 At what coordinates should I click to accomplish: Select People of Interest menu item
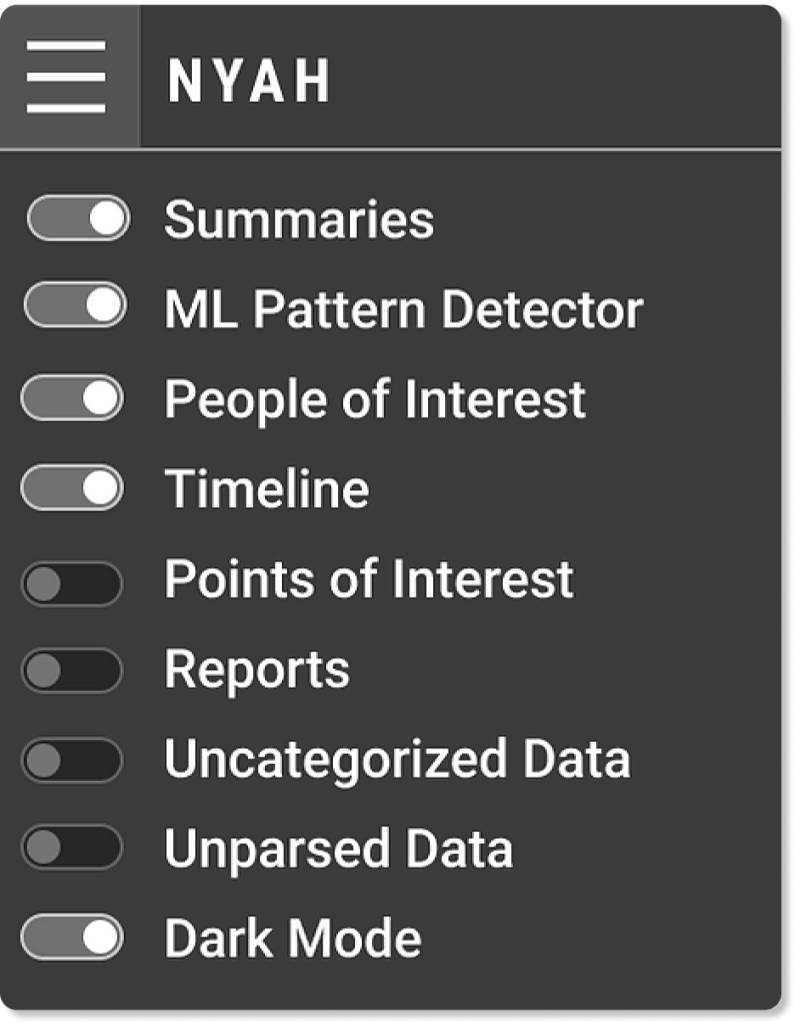[x=375, y=399]
